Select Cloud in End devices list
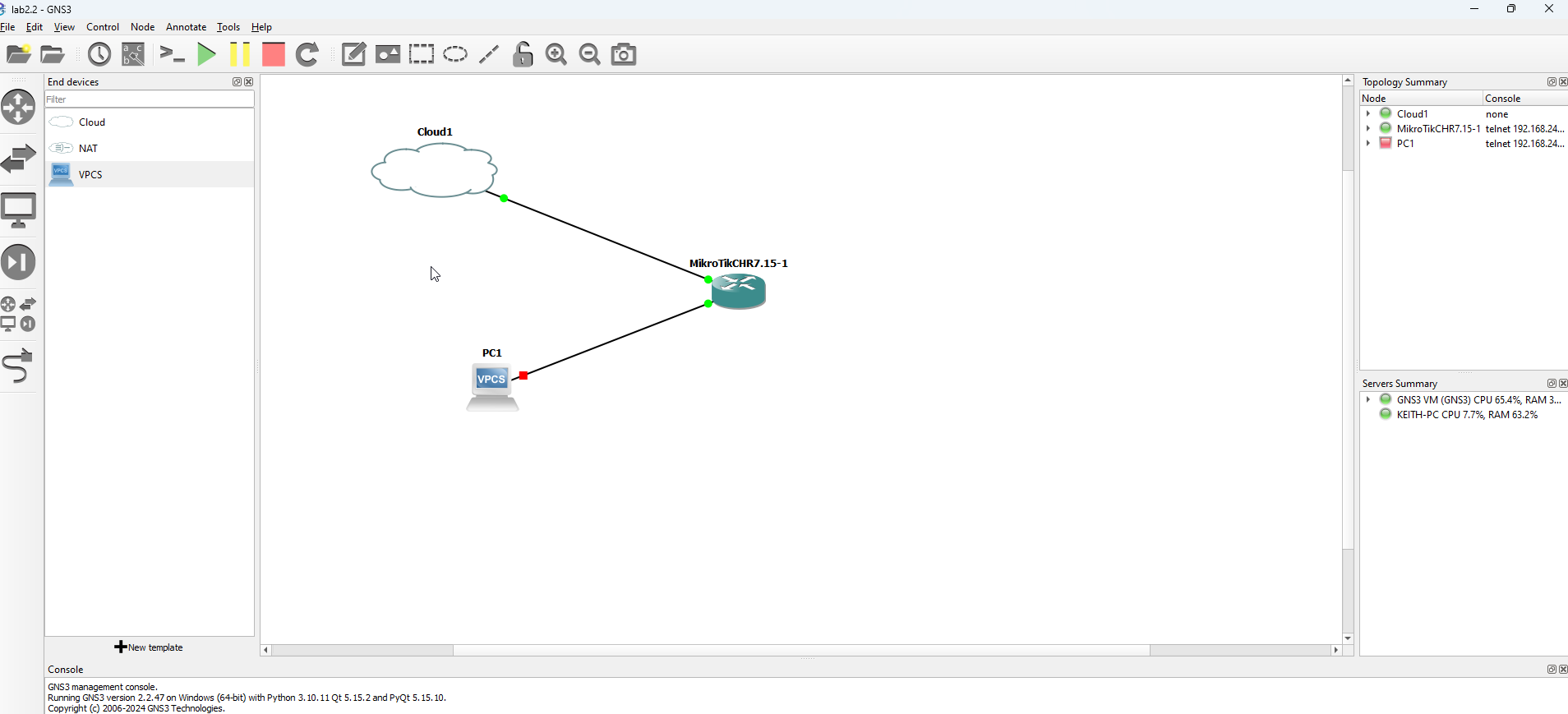The height and width of the screenshot is (714, 1568). point(150,122)
